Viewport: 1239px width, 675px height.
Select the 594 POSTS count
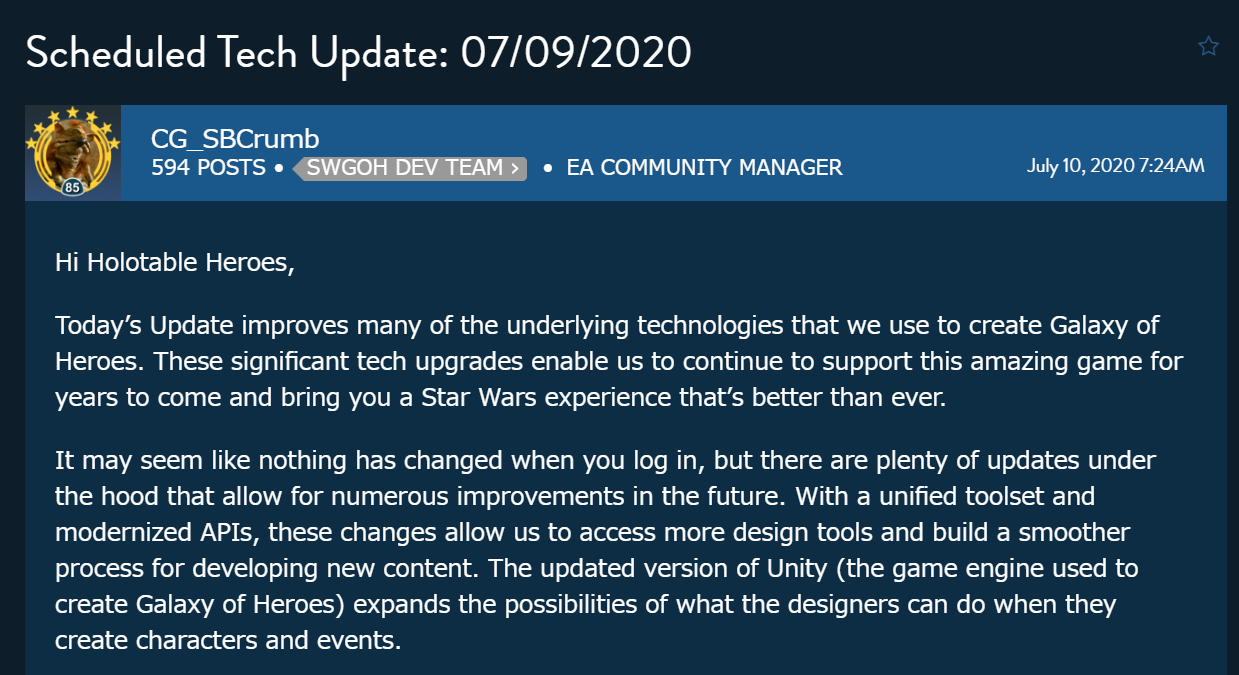pyautogui.click(x=208, y=168)
